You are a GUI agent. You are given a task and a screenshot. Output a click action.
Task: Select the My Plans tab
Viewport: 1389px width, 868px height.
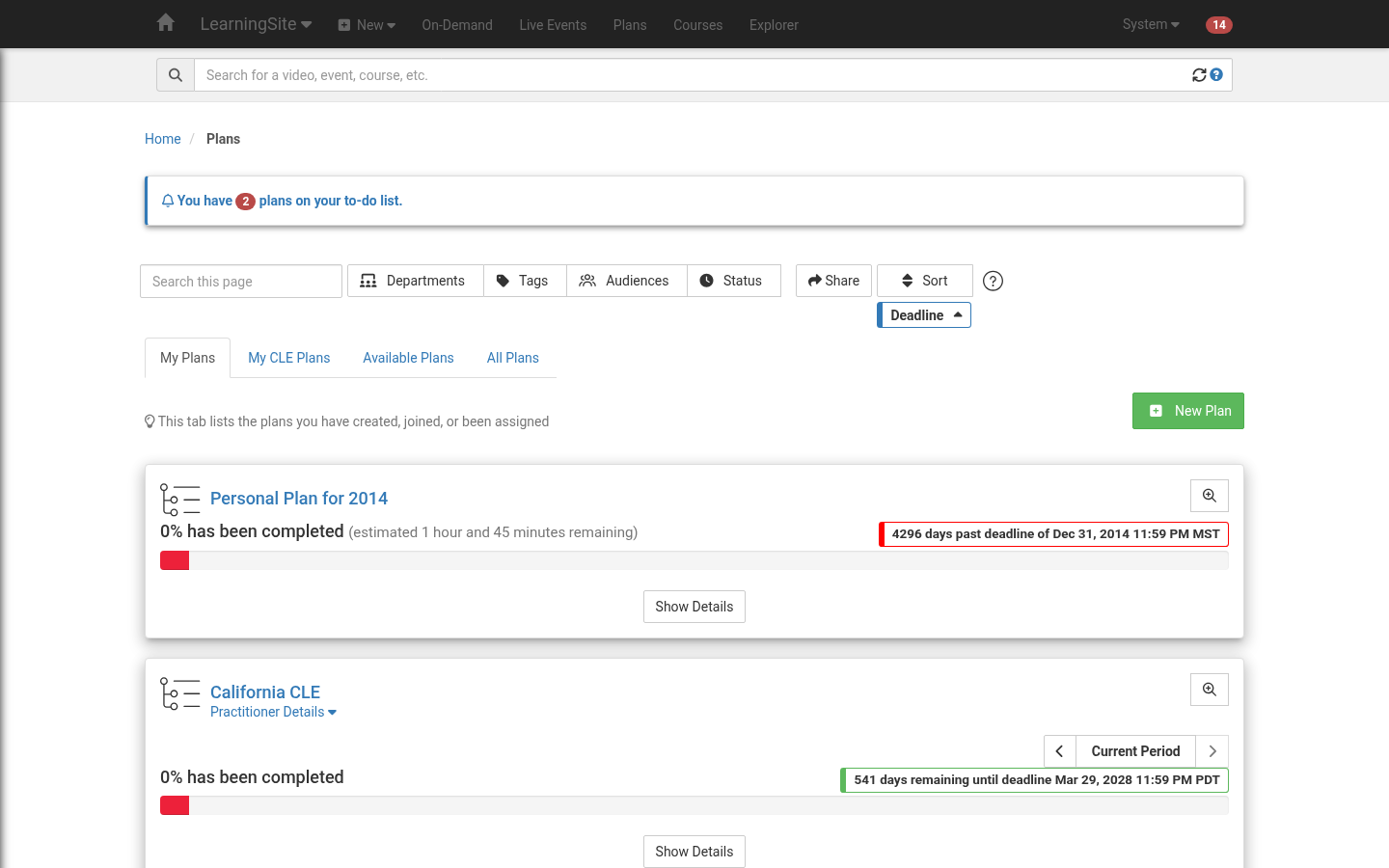pos(188,358)
